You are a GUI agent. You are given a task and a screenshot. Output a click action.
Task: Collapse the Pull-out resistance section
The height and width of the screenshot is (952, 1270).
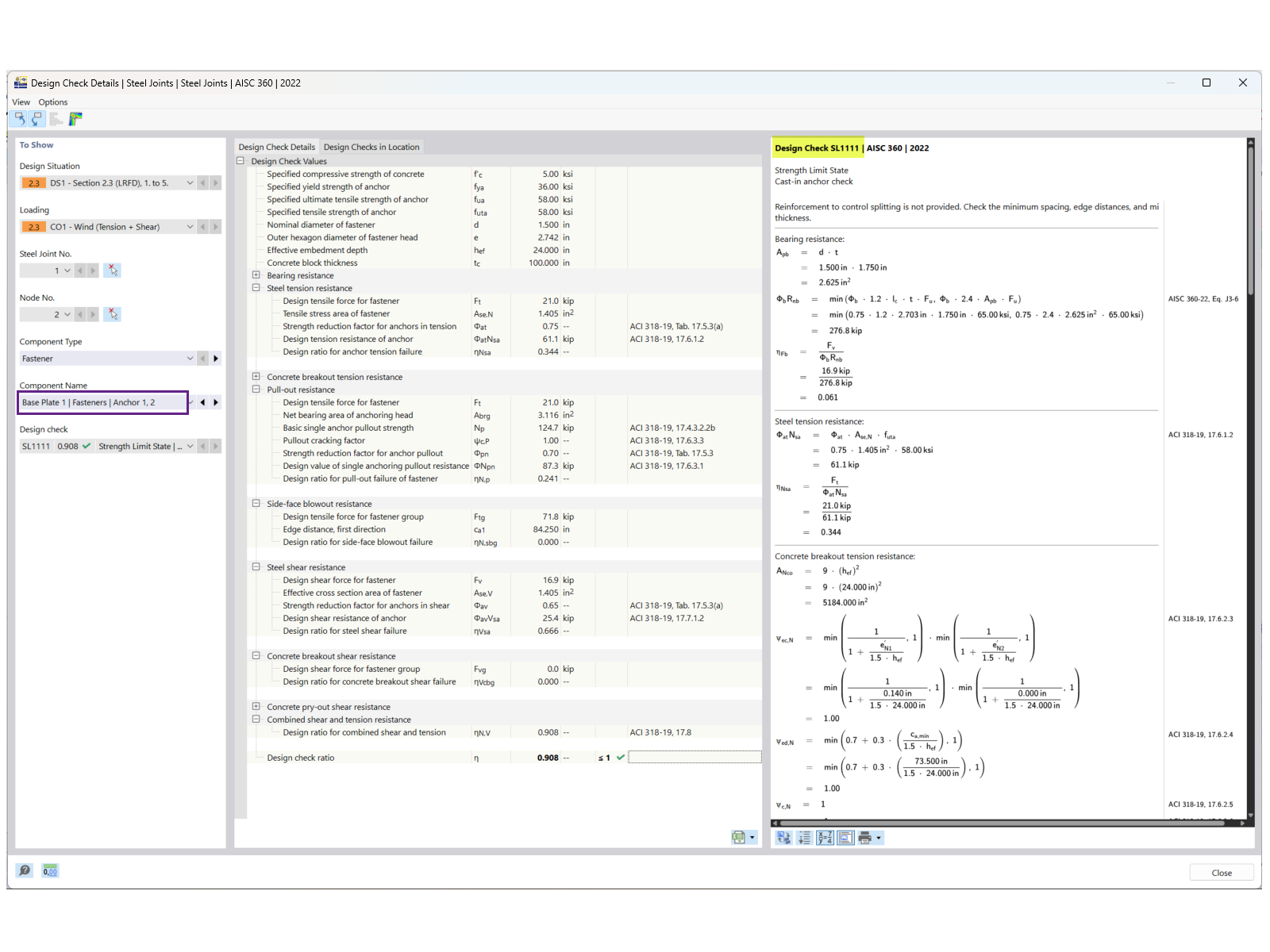(x=256, y=390)
